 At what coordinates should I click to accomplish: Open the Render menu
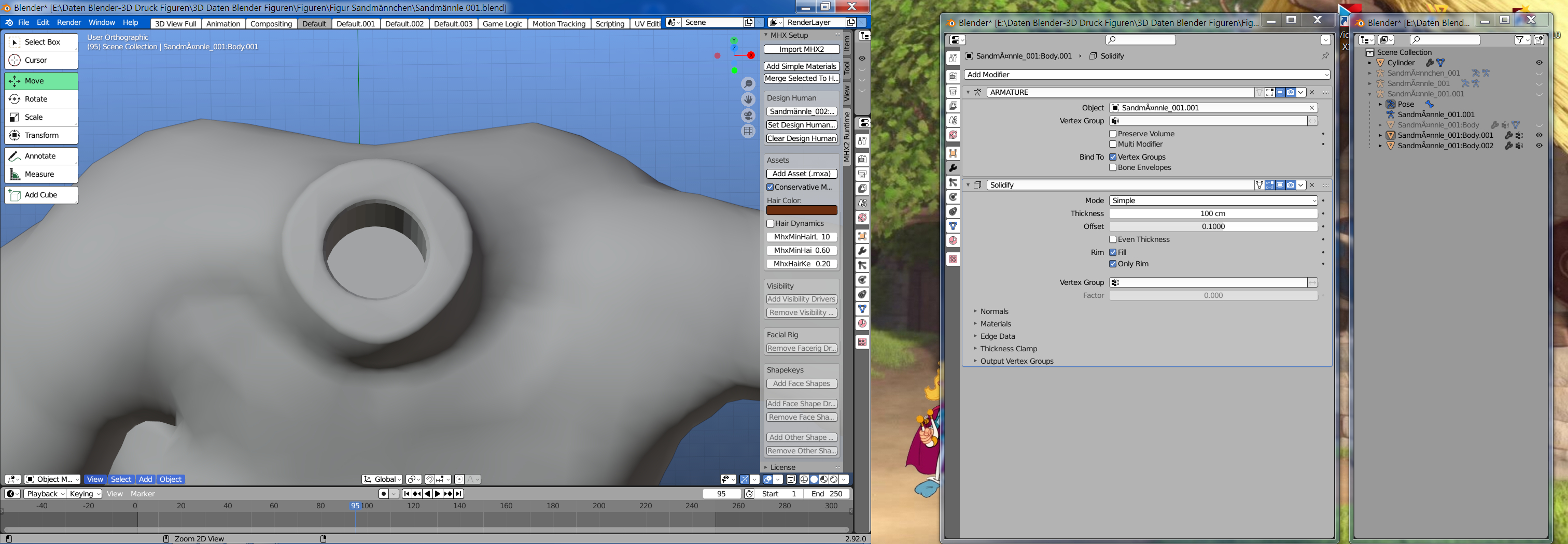pyautogui.click(x=69, y=22)
